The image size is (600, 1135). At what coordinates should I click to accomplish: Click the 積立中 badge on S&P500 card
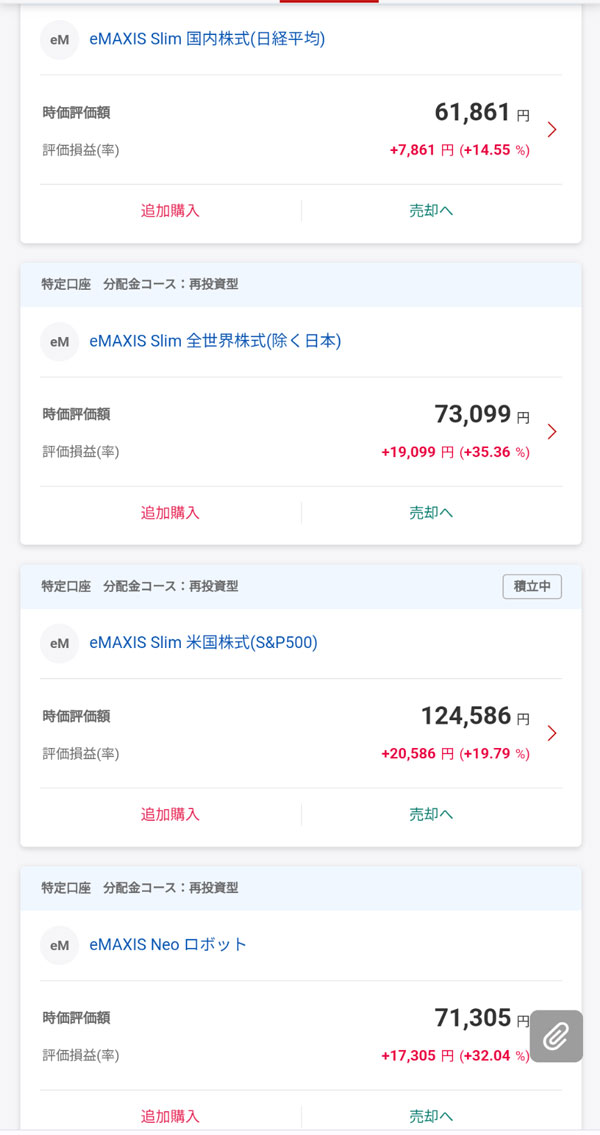click(x=532, y=587)
